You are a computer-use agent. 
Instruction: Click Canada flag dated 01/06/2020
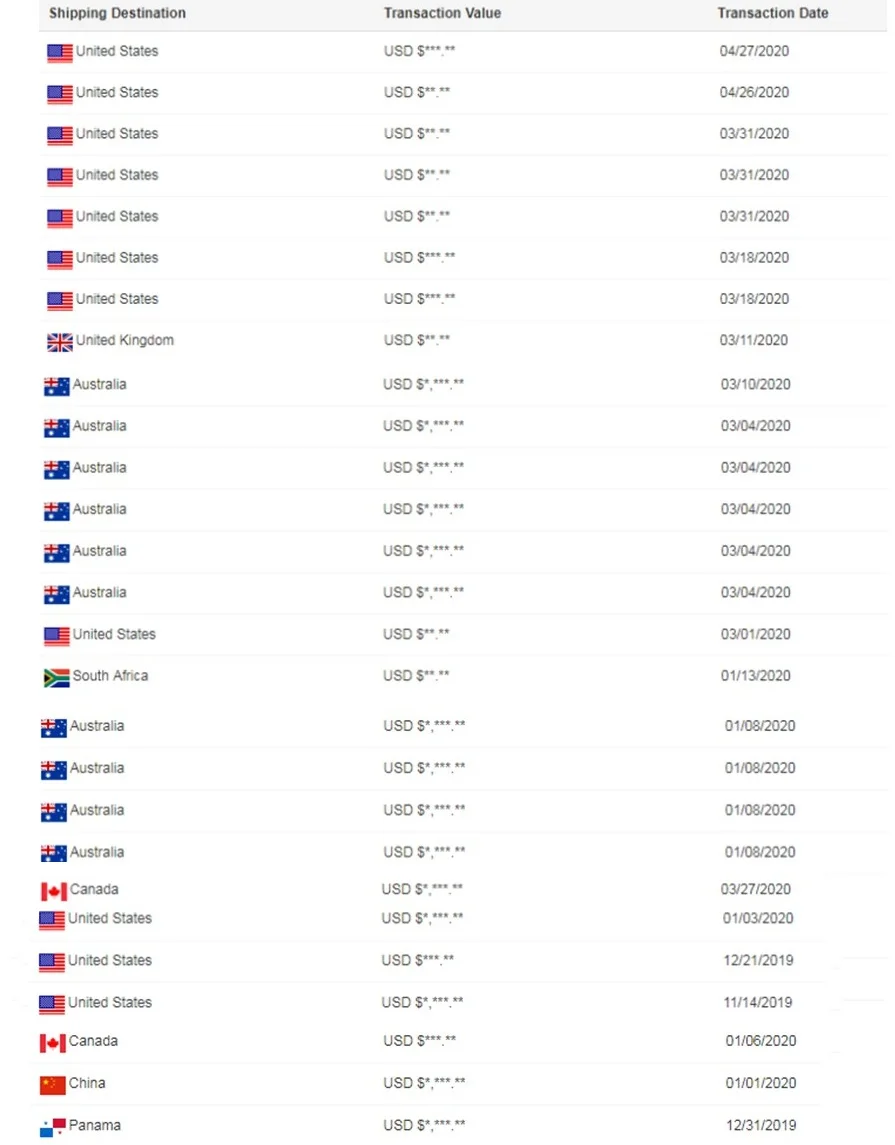tap(53, 1043)
